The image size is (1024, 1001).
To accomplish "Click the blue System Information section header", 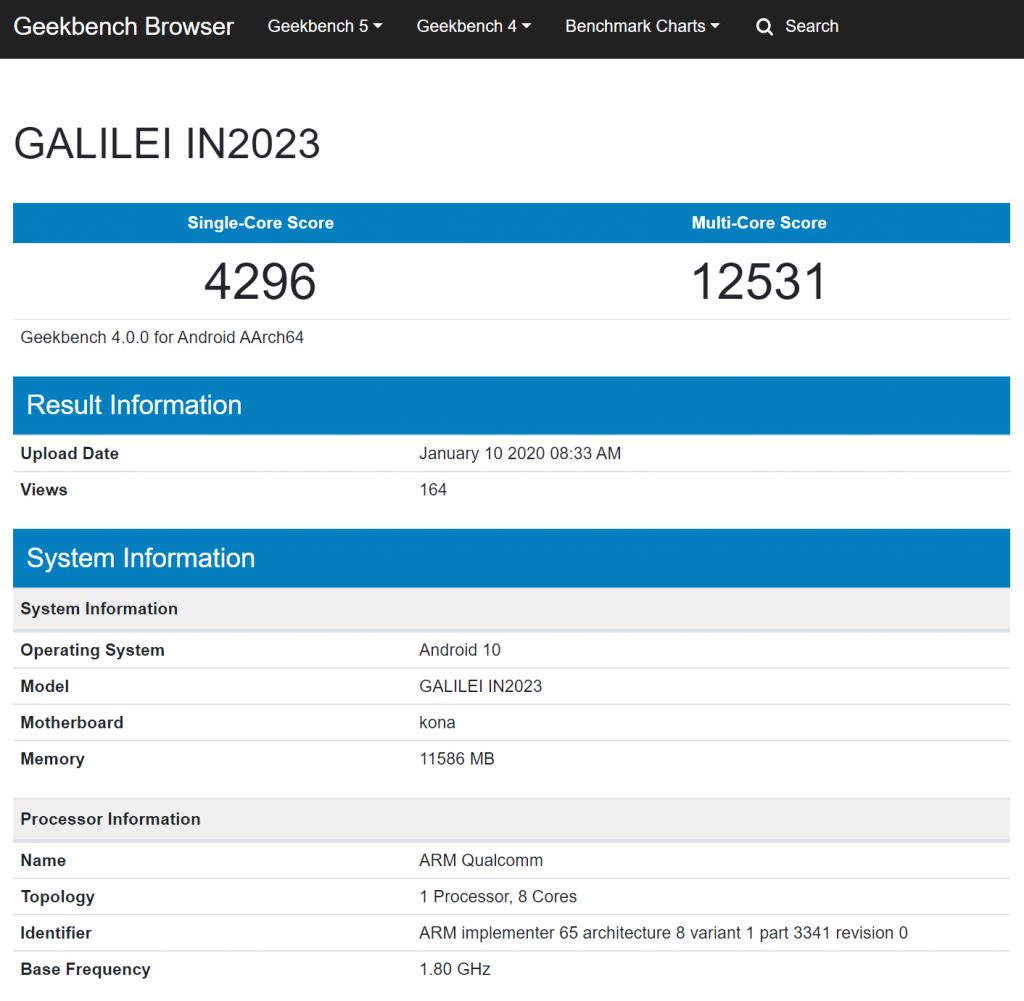I will click(141, 558).
